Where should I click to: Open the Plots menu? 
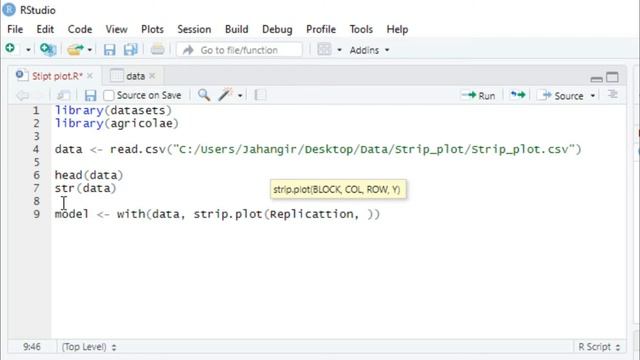[x=152, y=29]
